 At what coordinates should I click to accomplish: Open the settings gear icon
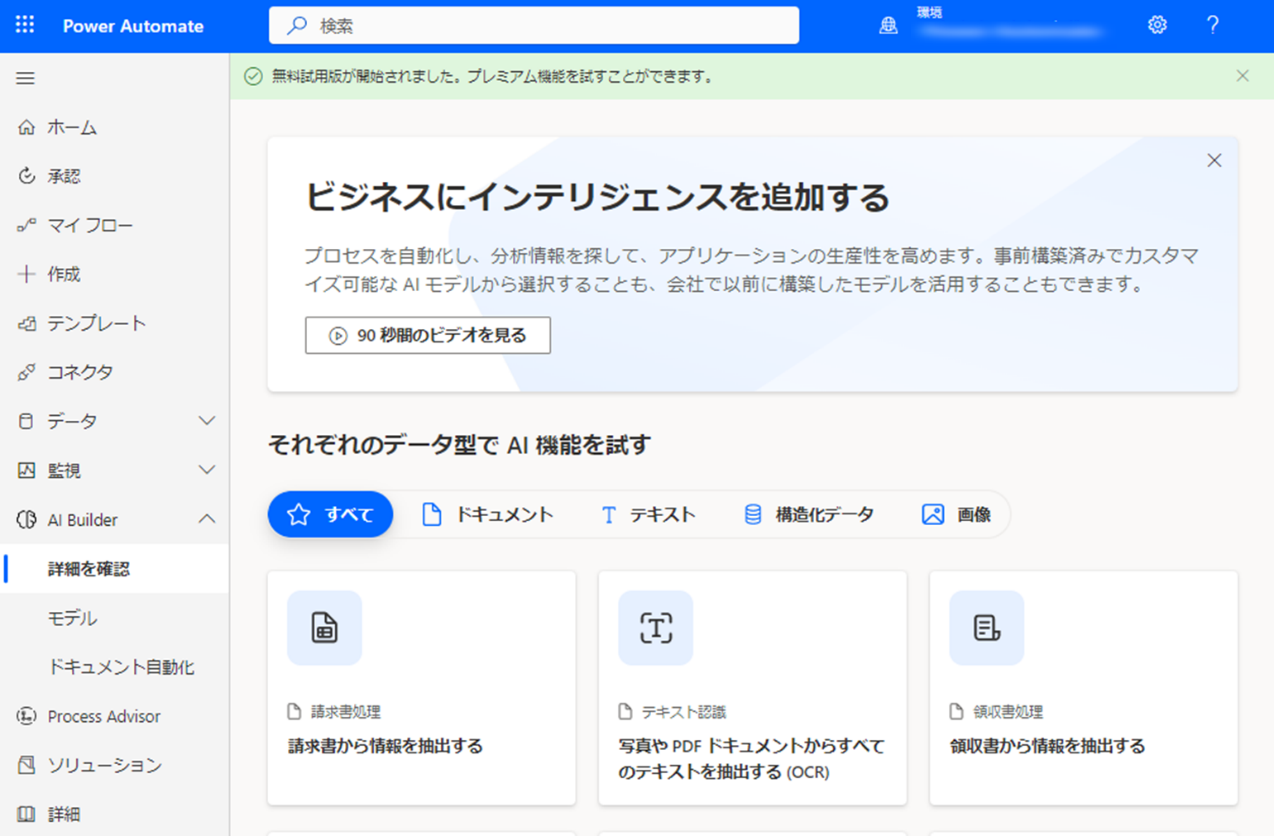coord(1157,25)
